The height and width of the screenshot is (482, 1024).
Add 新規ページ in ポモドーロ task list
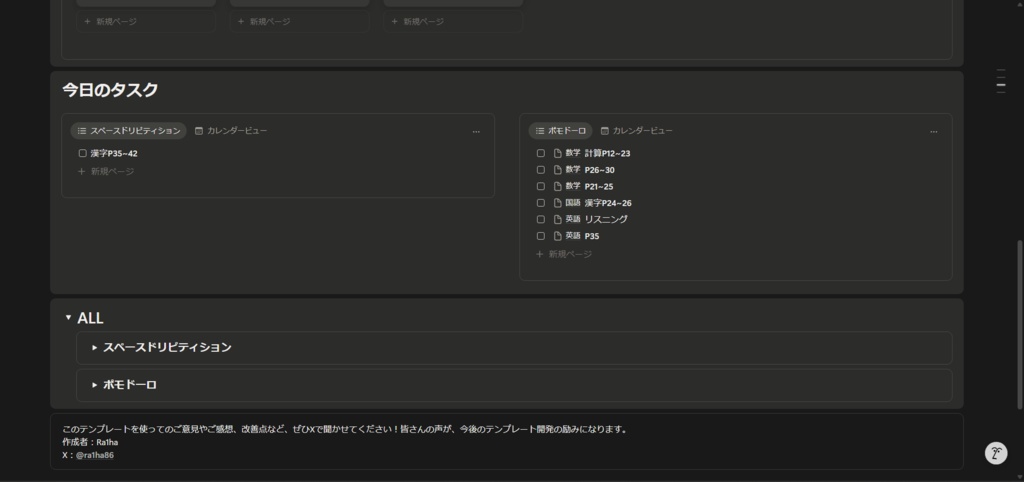tap(564, 254)
